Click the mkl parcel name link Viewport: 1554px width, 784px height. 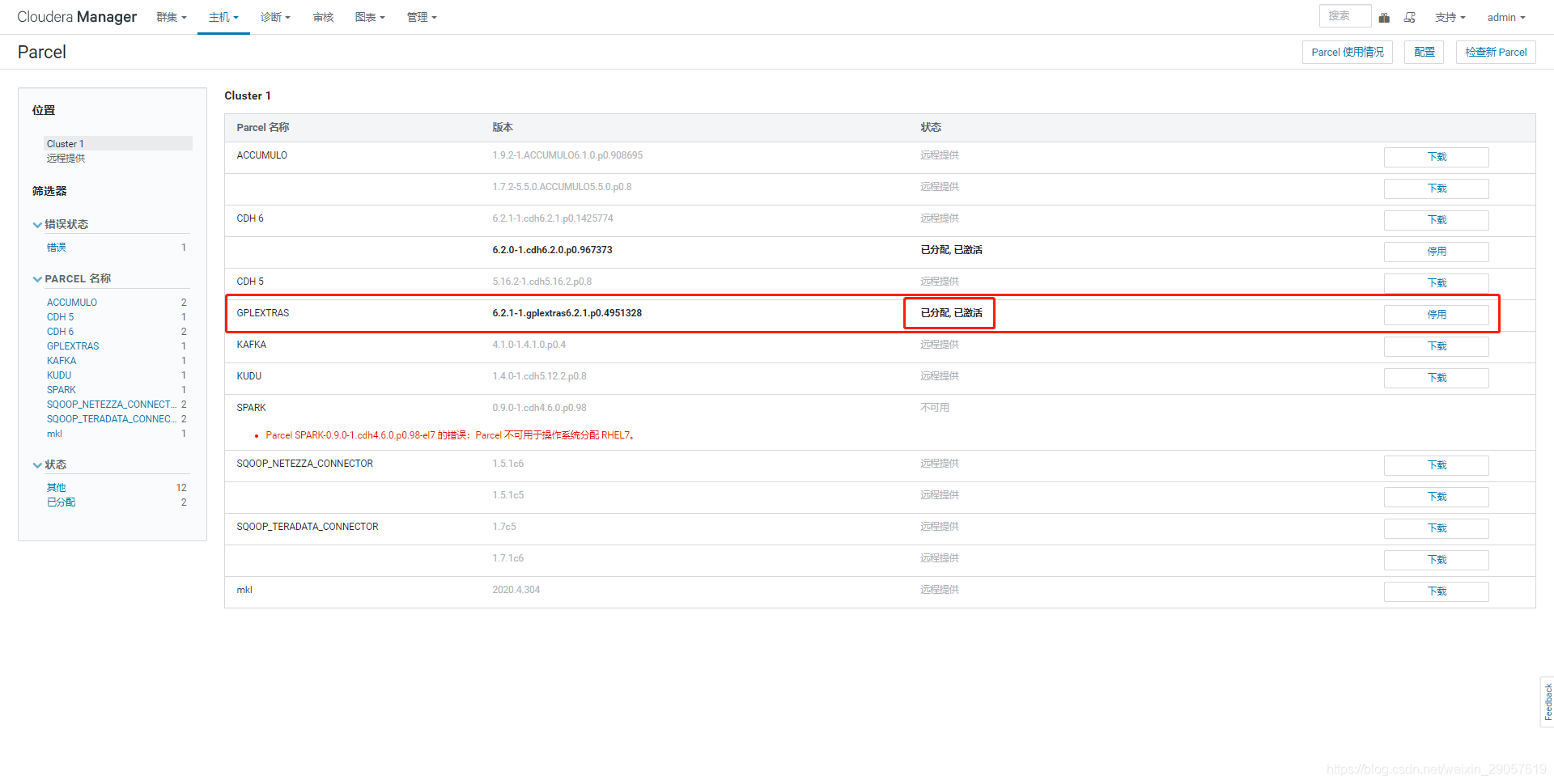coord(244,590)
